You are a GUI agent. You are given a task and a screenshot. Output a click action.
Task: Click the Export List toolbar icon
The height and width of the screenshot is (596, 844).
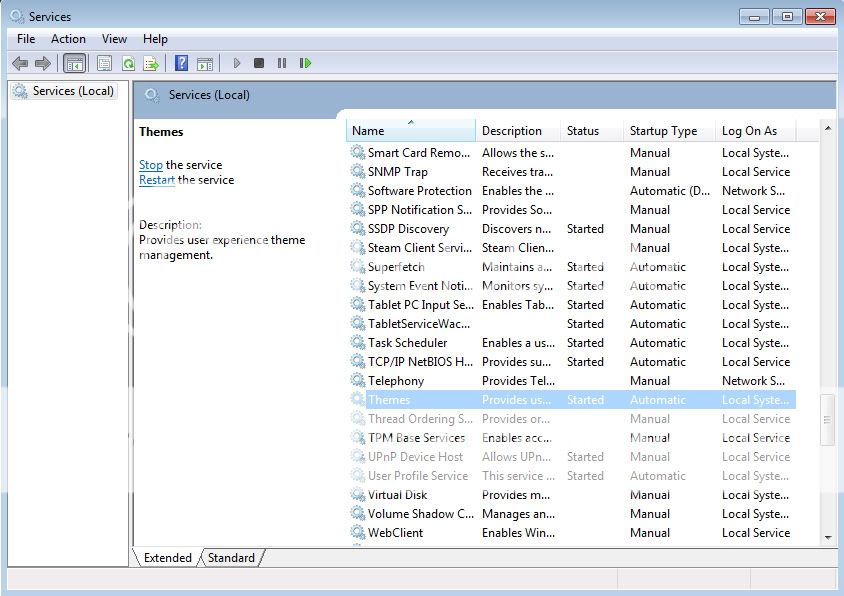point(151,63)
